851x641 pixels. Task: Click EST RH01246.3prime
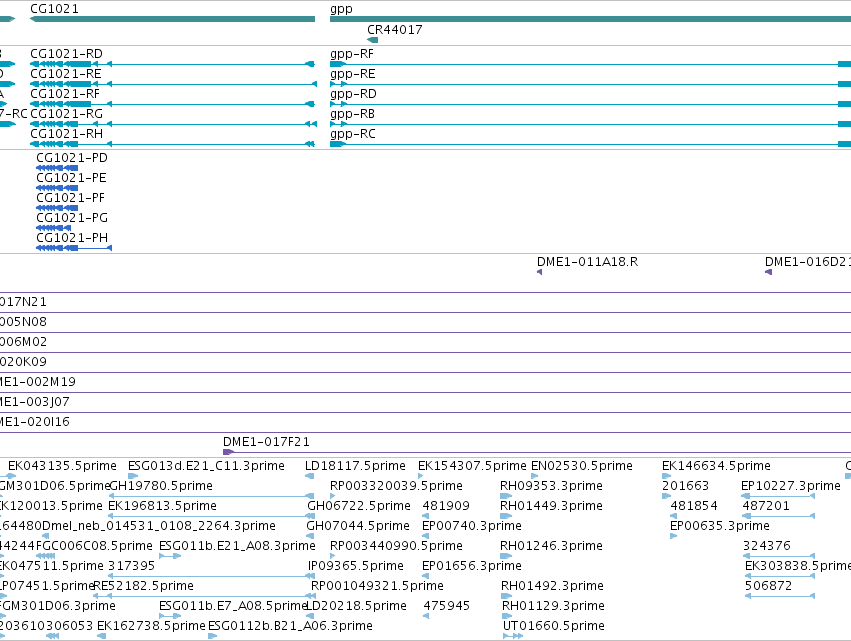point(551,546)
